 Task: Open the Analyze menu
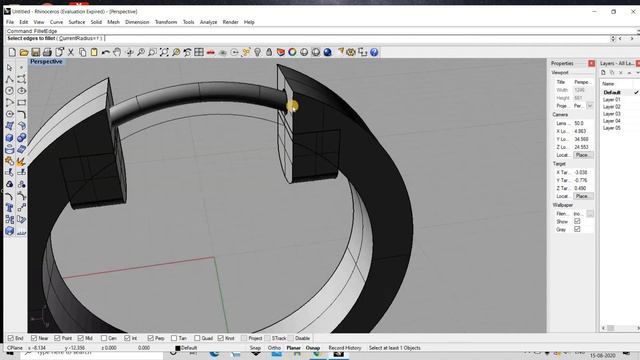pos(208,22)
